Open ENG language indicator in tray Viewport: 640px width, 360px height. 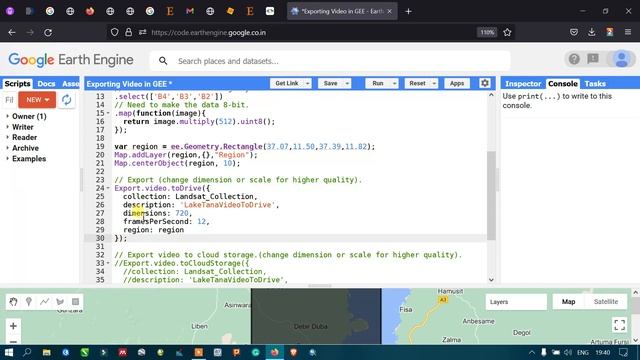point(582,352)
